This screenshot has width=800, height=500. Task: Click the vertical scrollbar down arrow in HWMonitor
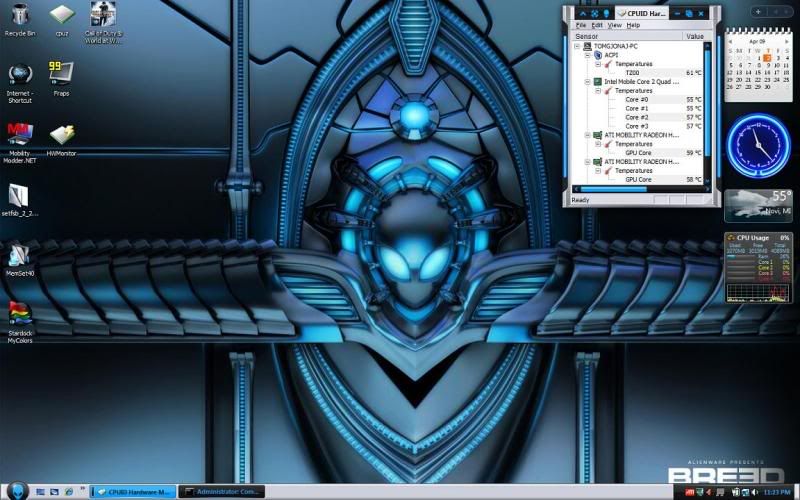[708, 180]
